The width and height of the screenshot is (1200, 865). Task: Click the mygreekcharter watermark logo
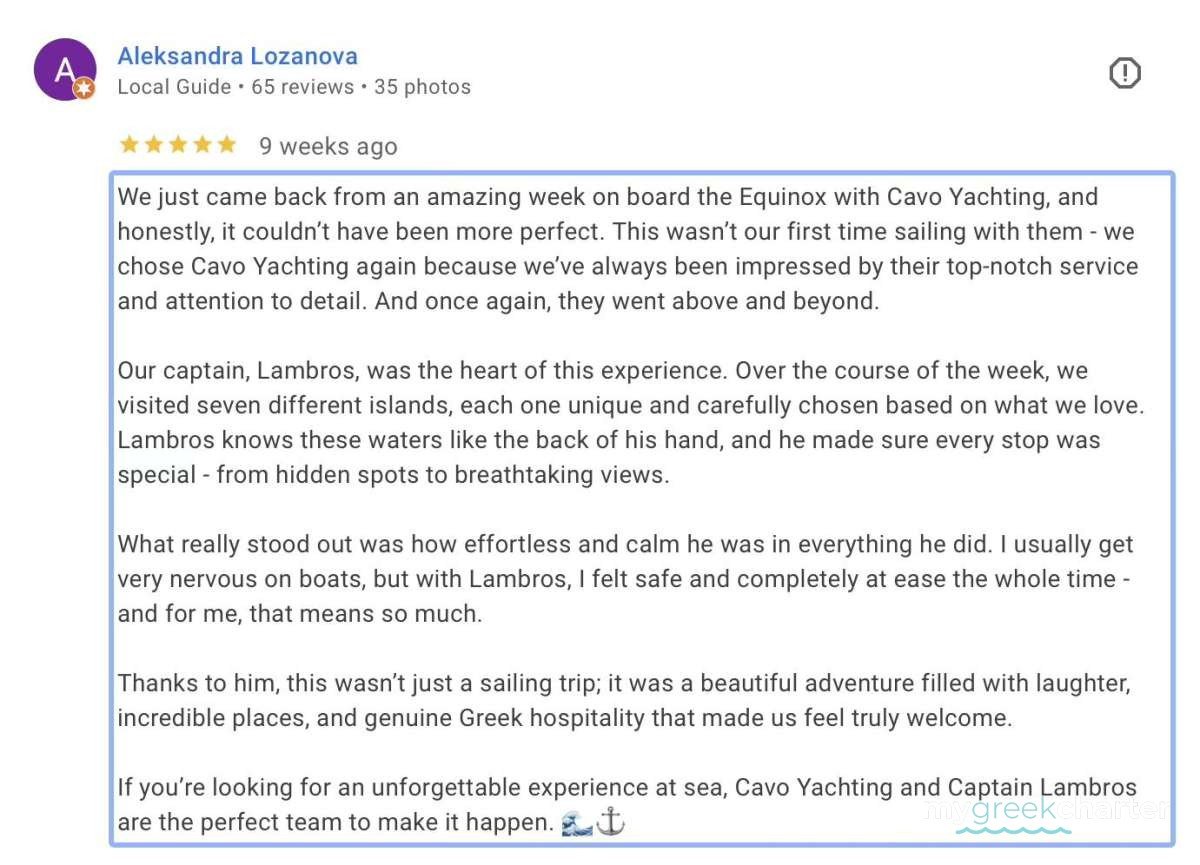1045,812
